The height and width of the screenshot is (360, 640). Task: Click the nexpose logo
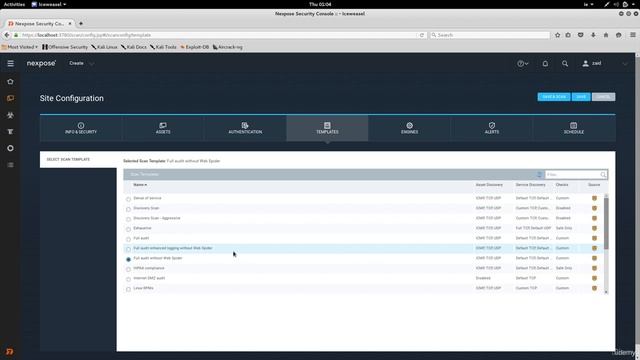(x=41, y=63)
